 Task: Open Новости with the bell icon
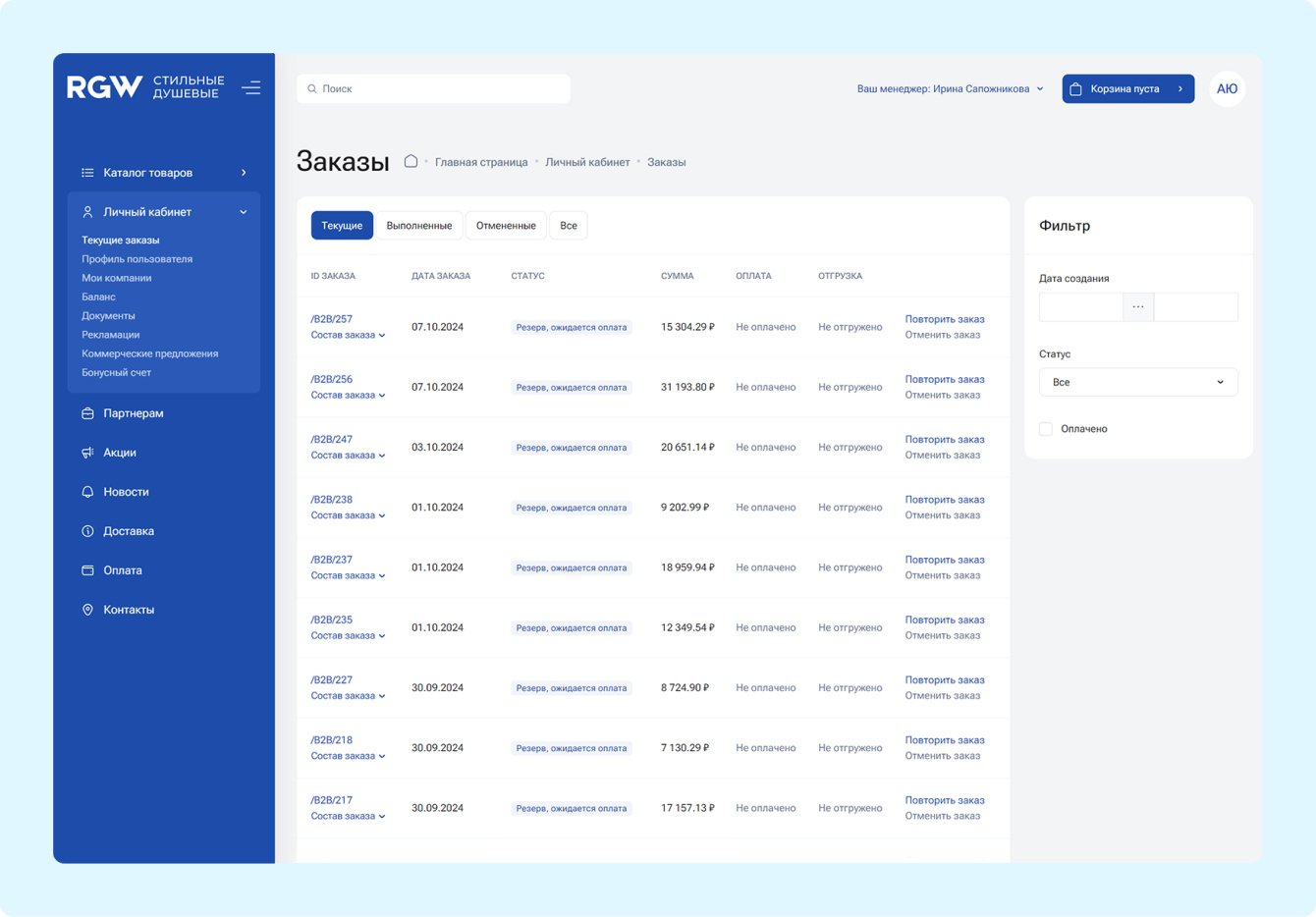click(87, 492)
